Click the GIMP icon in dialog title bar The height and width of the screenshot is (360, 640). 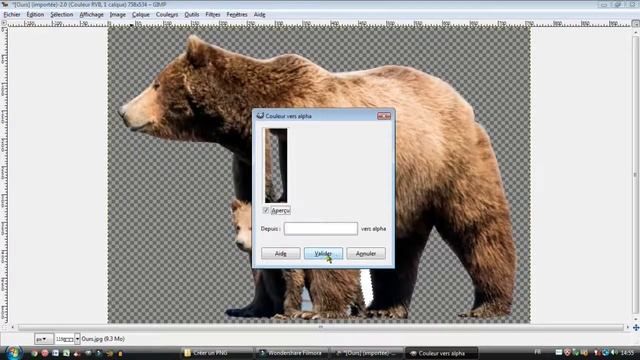pyautogui.click(x=260, y=116)
